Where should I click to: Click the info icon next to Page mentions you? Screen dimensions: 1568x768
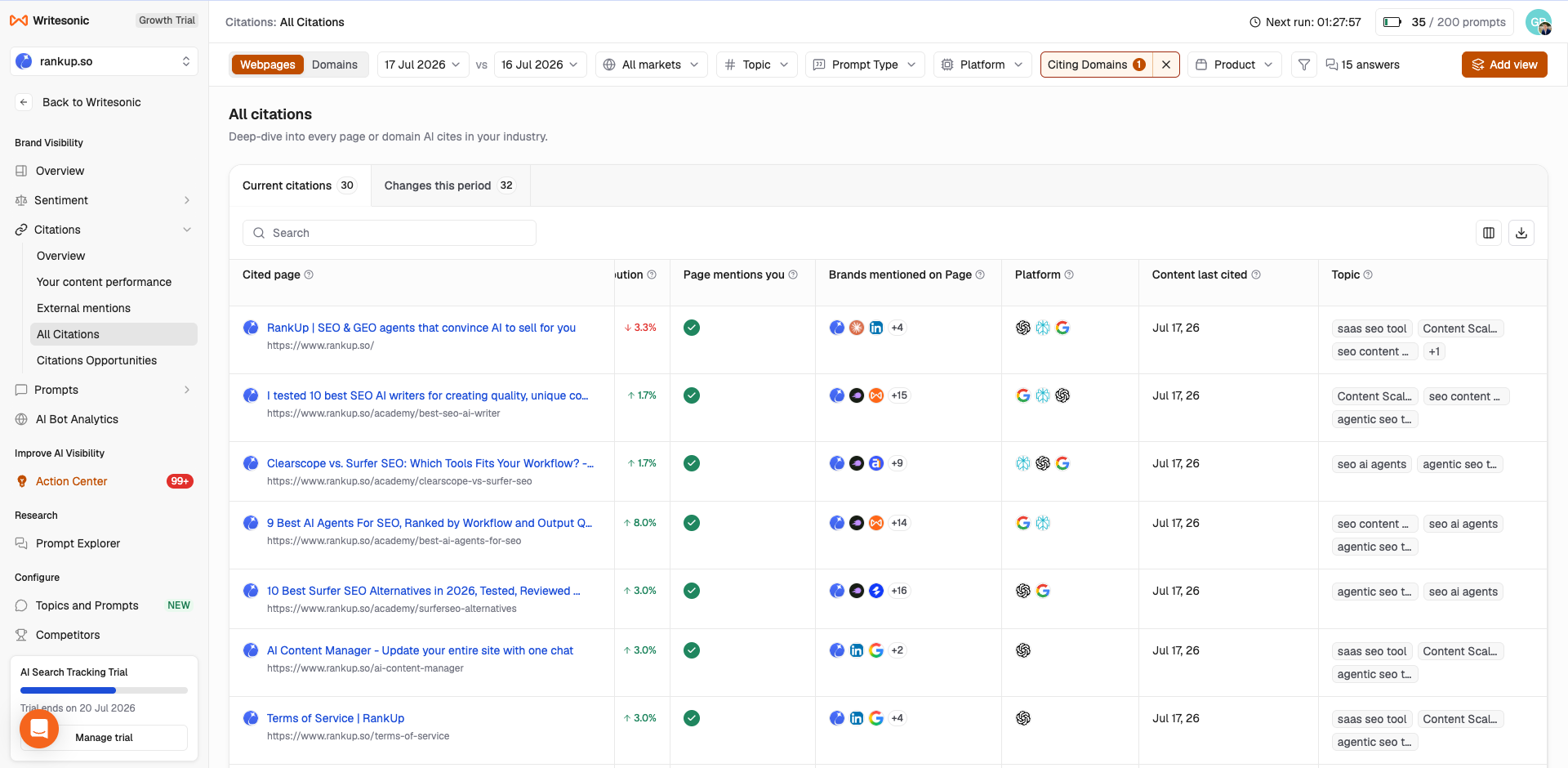(793, 275)
